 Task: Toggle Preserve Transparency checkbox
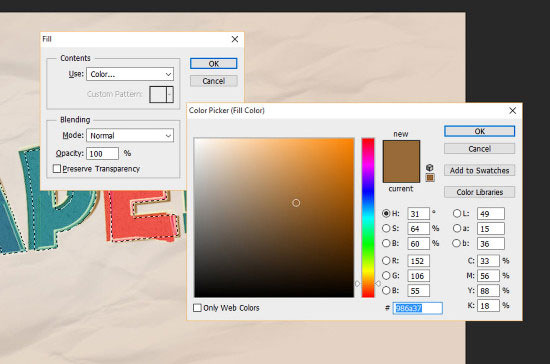coord(57,169)
